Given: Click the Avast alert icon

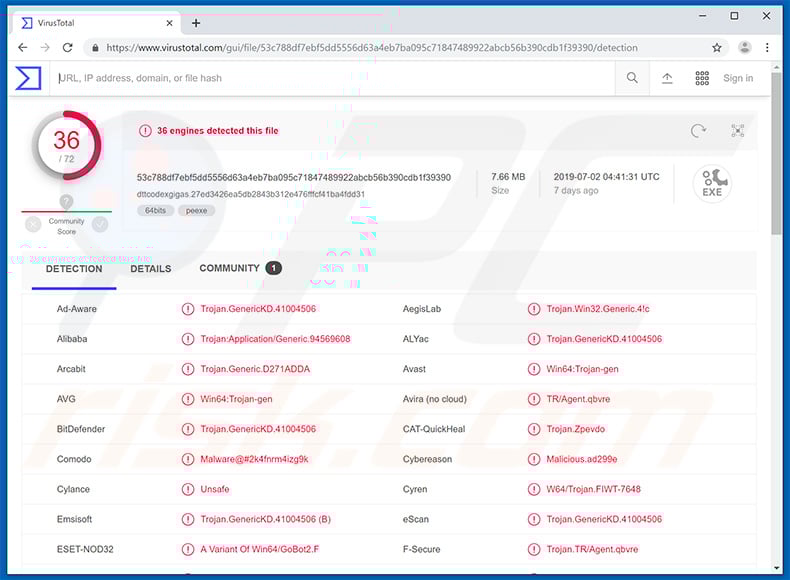Looking at the screenshot, I should point(534,369).
